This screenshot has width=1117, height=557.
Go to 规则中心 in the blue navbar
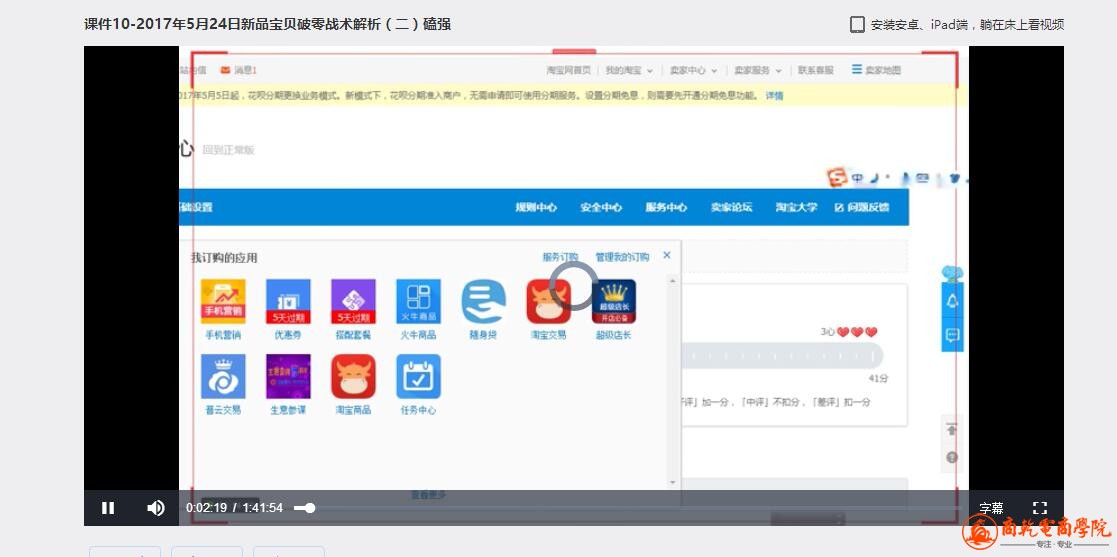point(536,208)
